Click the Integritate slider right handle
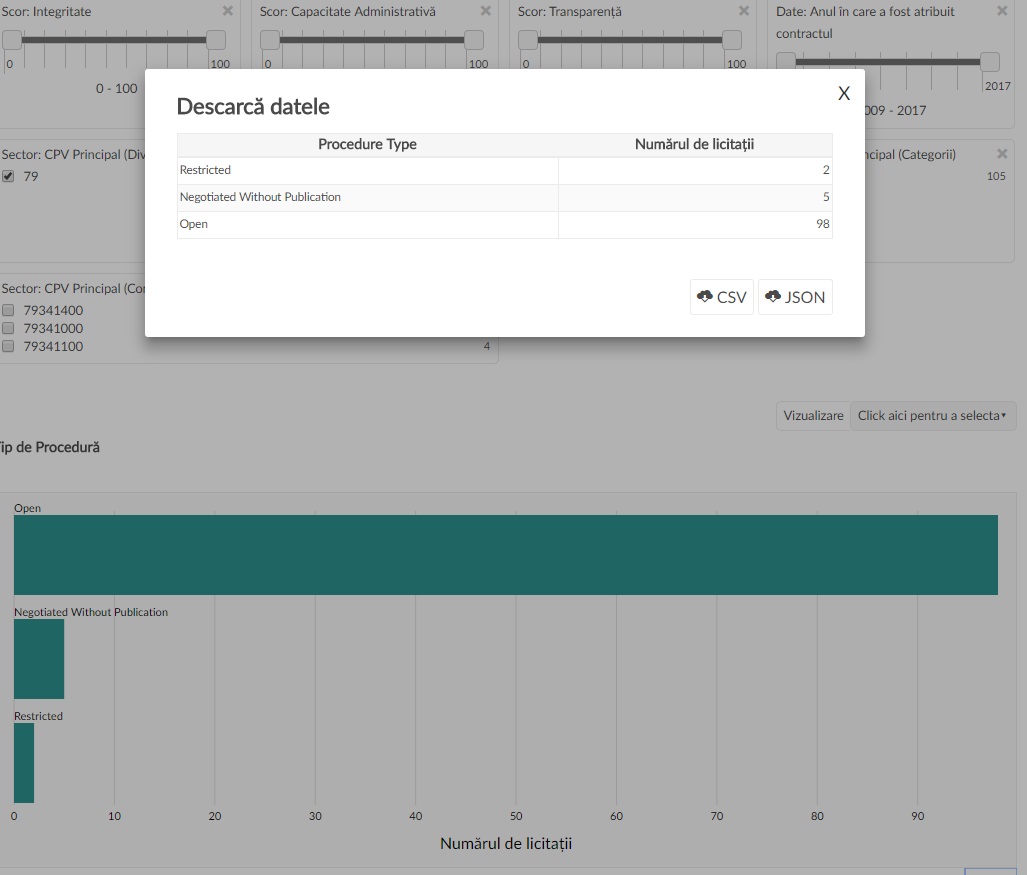The width and height of the screenshot is (1027, 875). pyautogui.click(x=216, y=40)
